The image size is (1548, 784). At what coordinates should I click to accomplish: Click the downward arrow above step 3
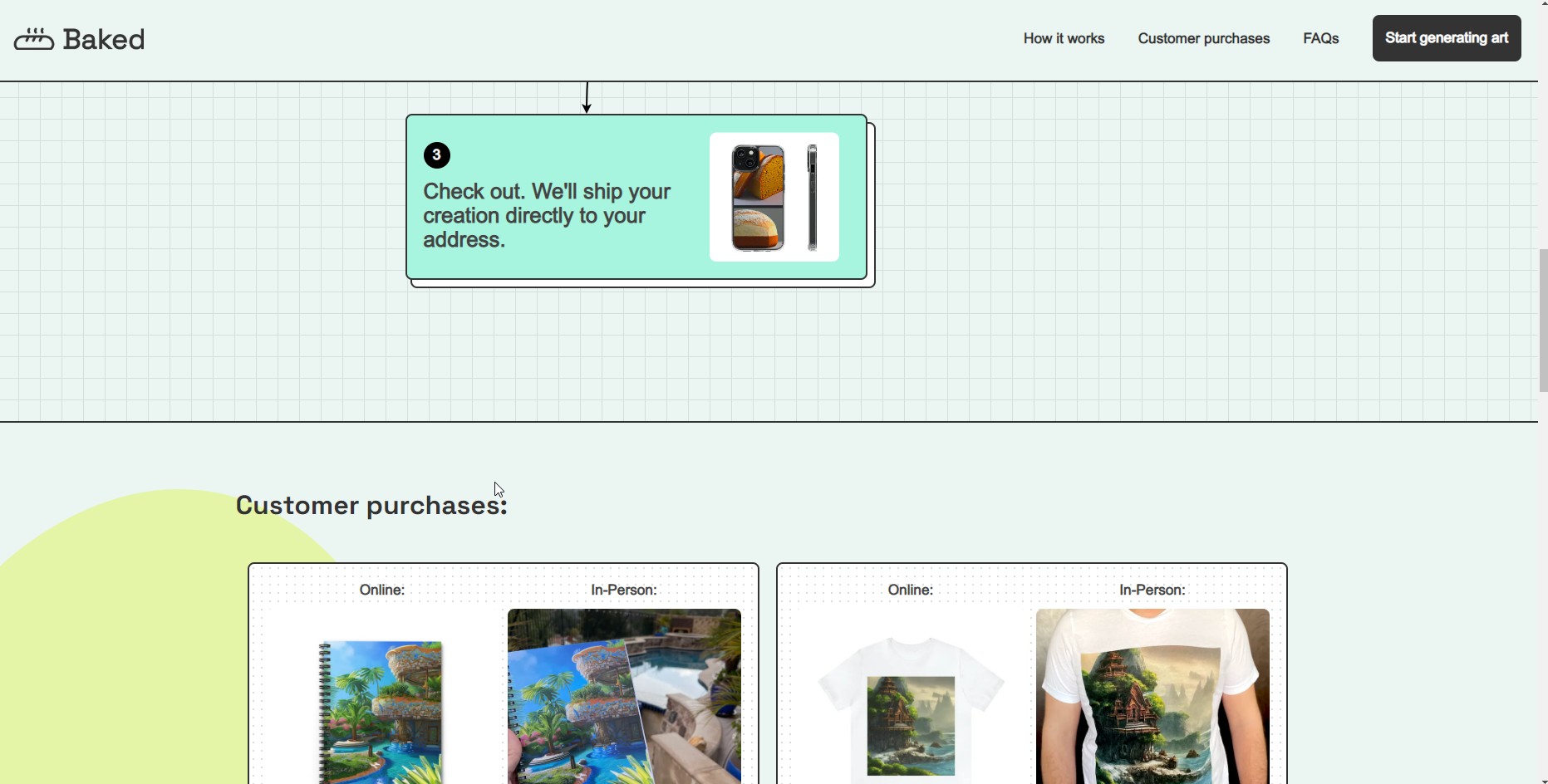click(x=587, y=97)
